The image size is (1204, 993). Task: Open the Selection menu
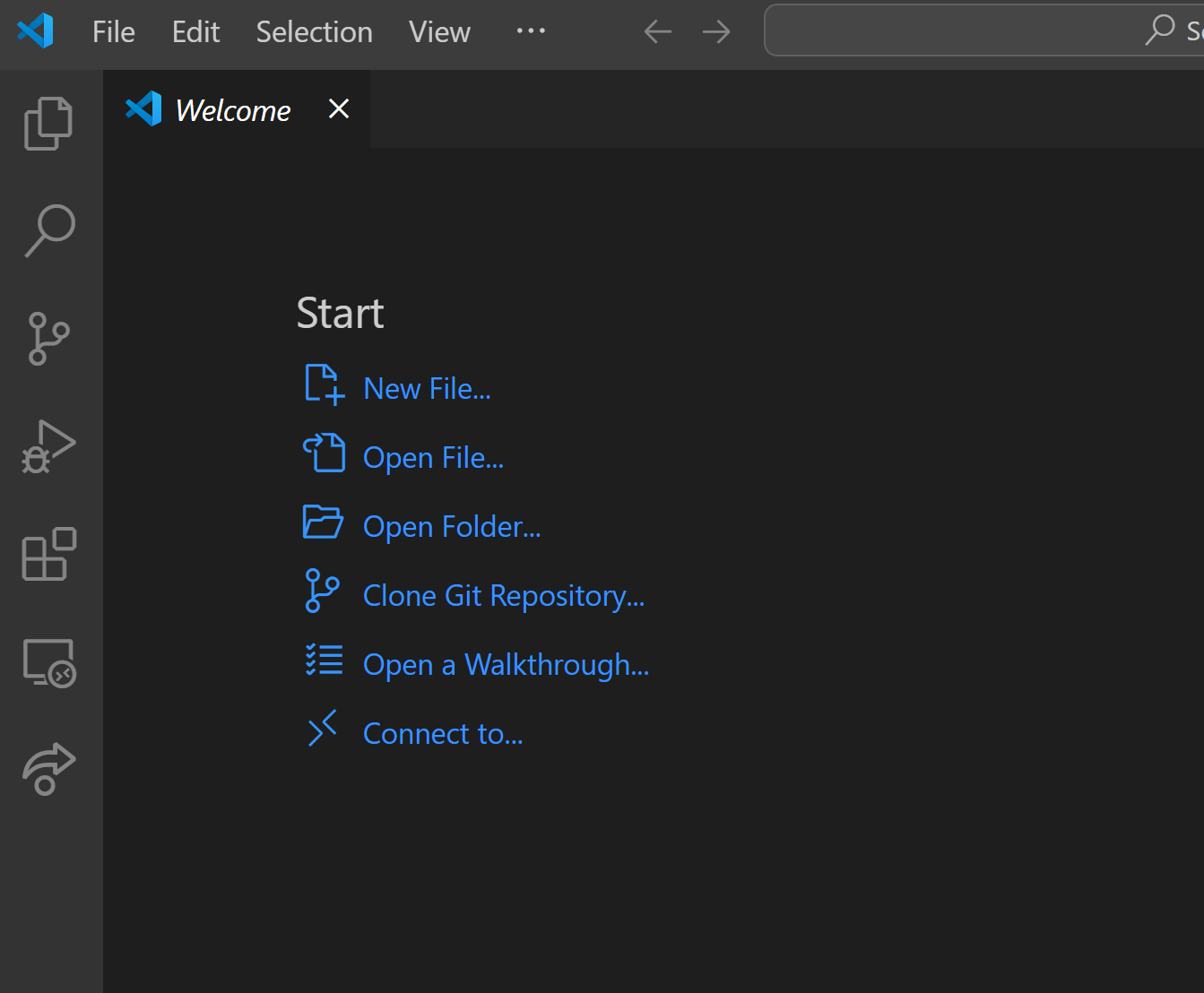314,32
